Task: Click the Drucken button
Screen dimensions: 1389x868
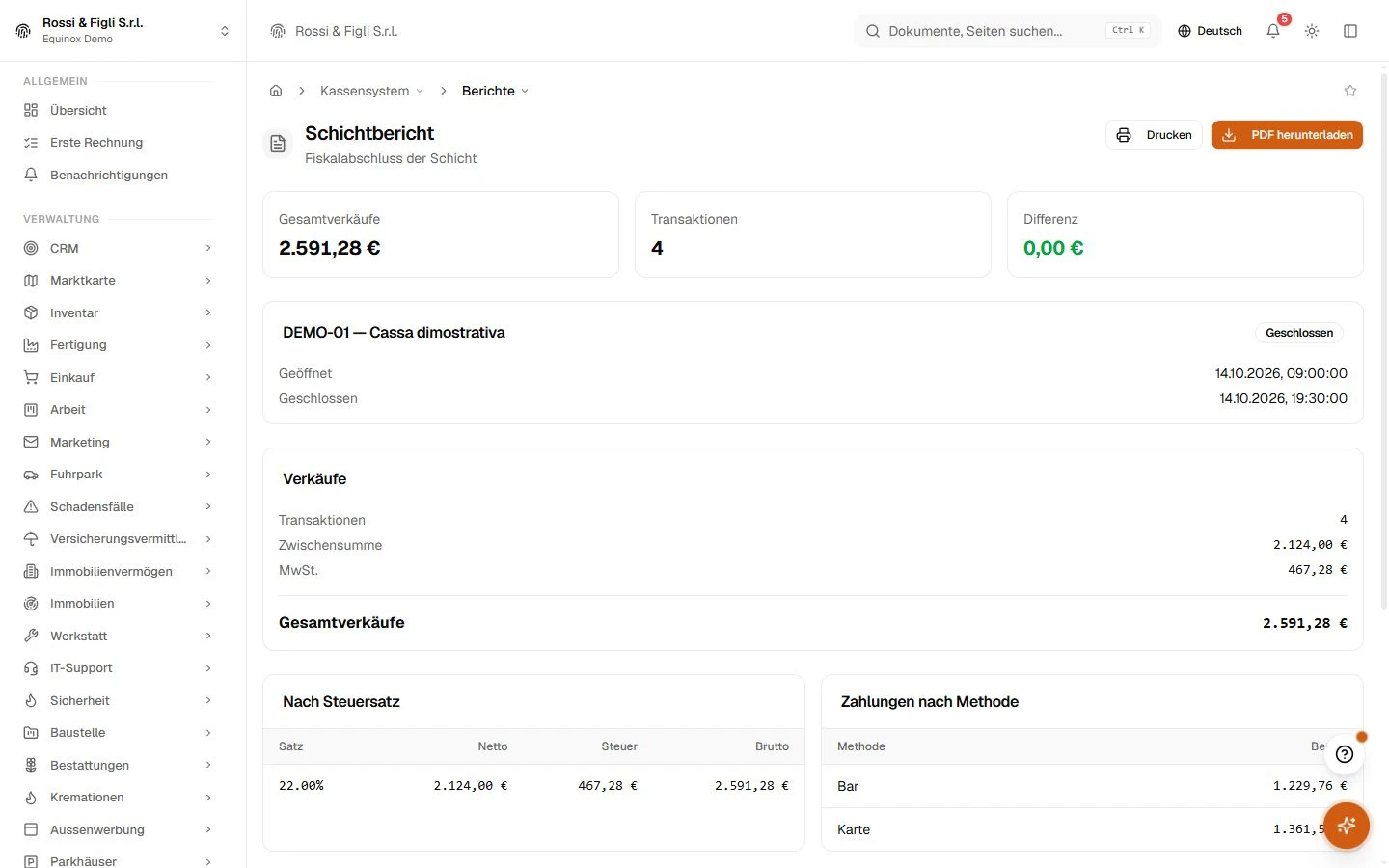Action: point(1154,135)
